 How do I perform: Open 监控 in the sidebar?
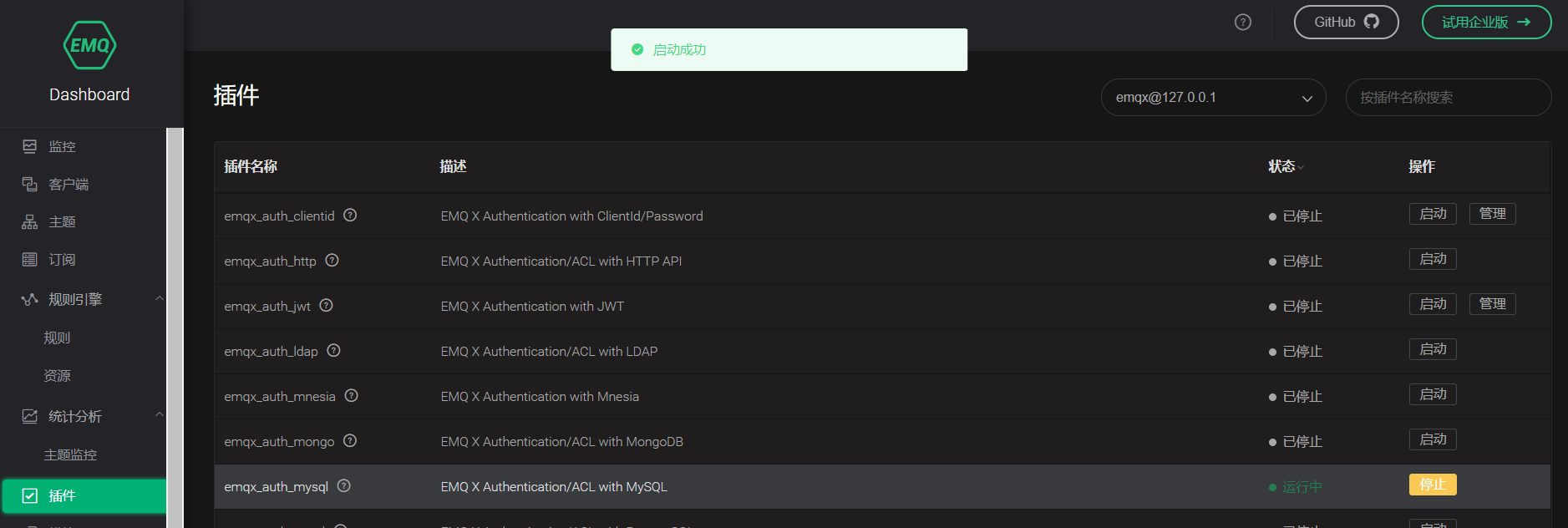62,147
